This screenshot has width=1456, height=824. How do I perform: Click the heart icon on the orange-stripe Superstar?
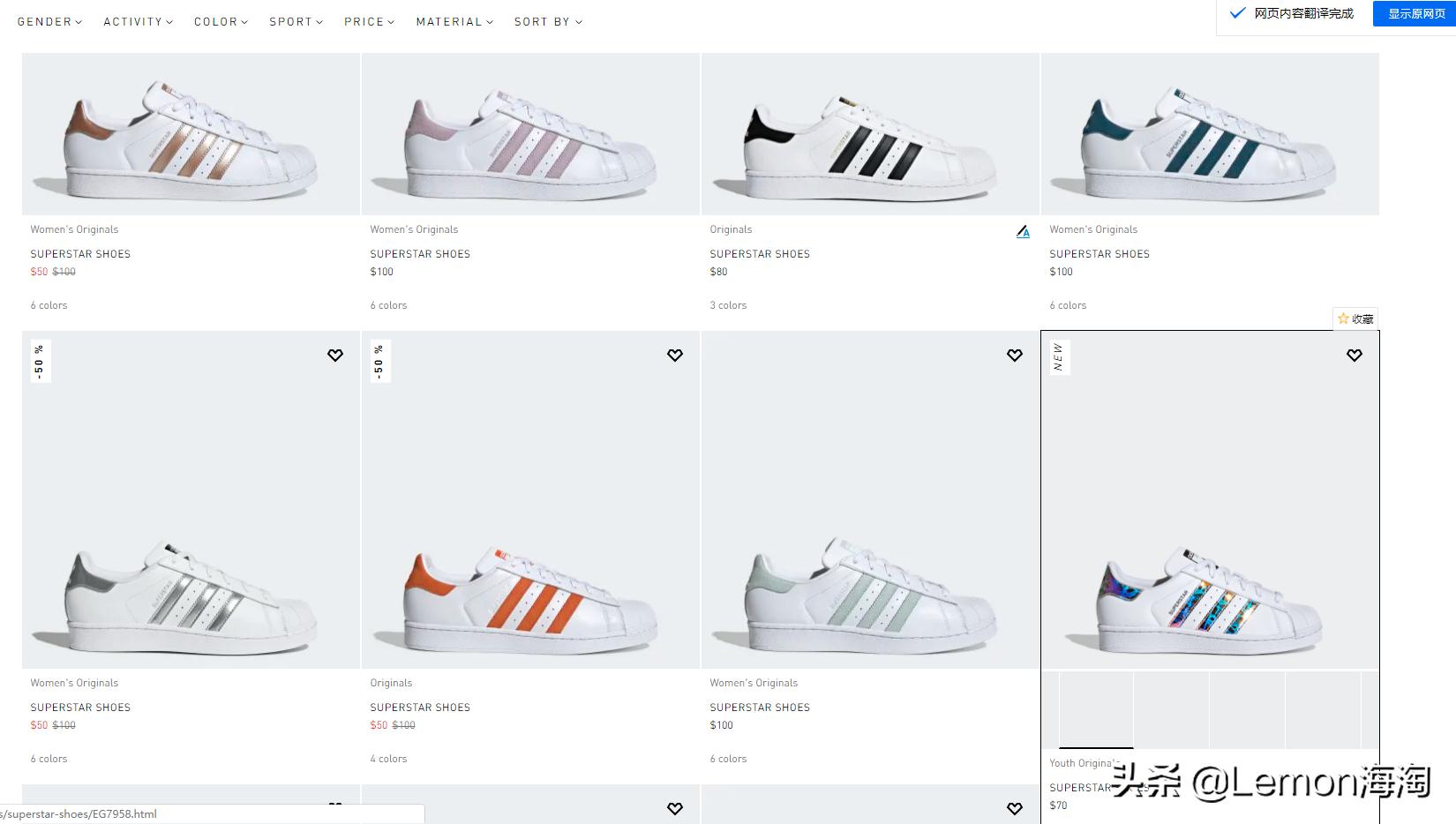[x=675, y=355]
